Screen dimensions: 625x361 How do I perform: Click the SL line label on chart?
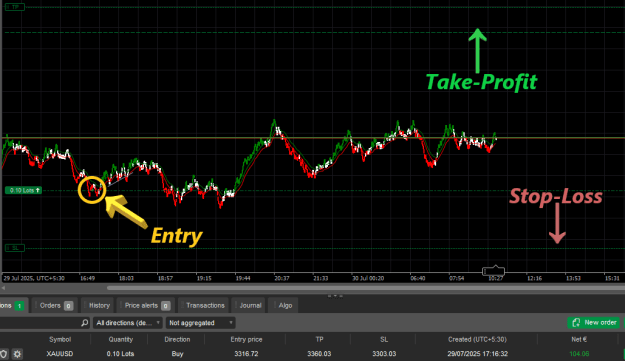coord(15,248)
